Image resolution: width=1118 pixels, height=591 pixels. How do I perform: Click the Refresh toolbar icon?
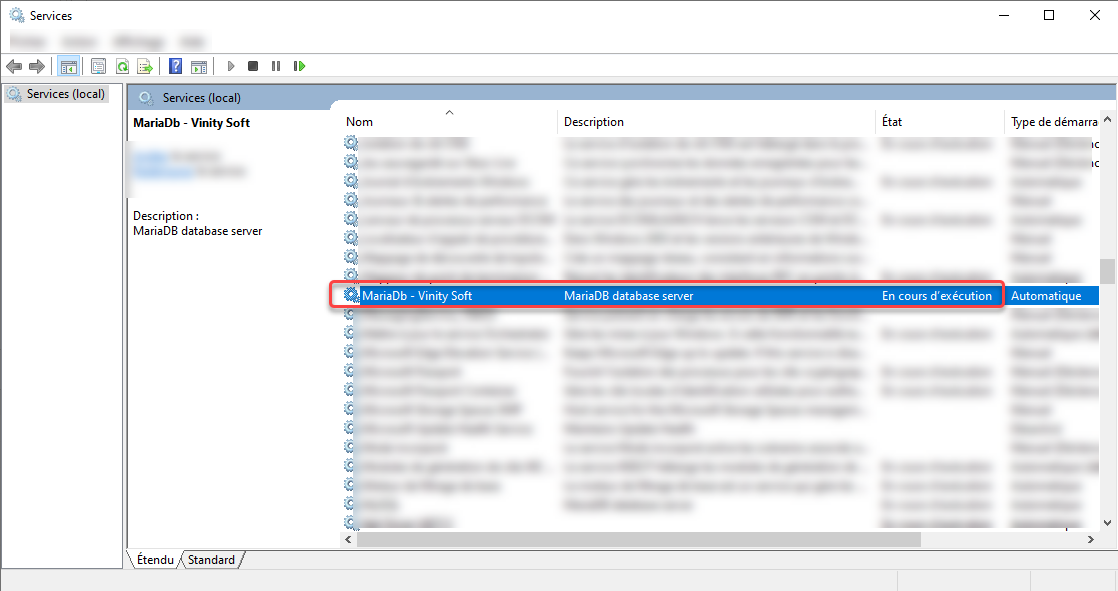pyautogui.click(x=121, y=66)
